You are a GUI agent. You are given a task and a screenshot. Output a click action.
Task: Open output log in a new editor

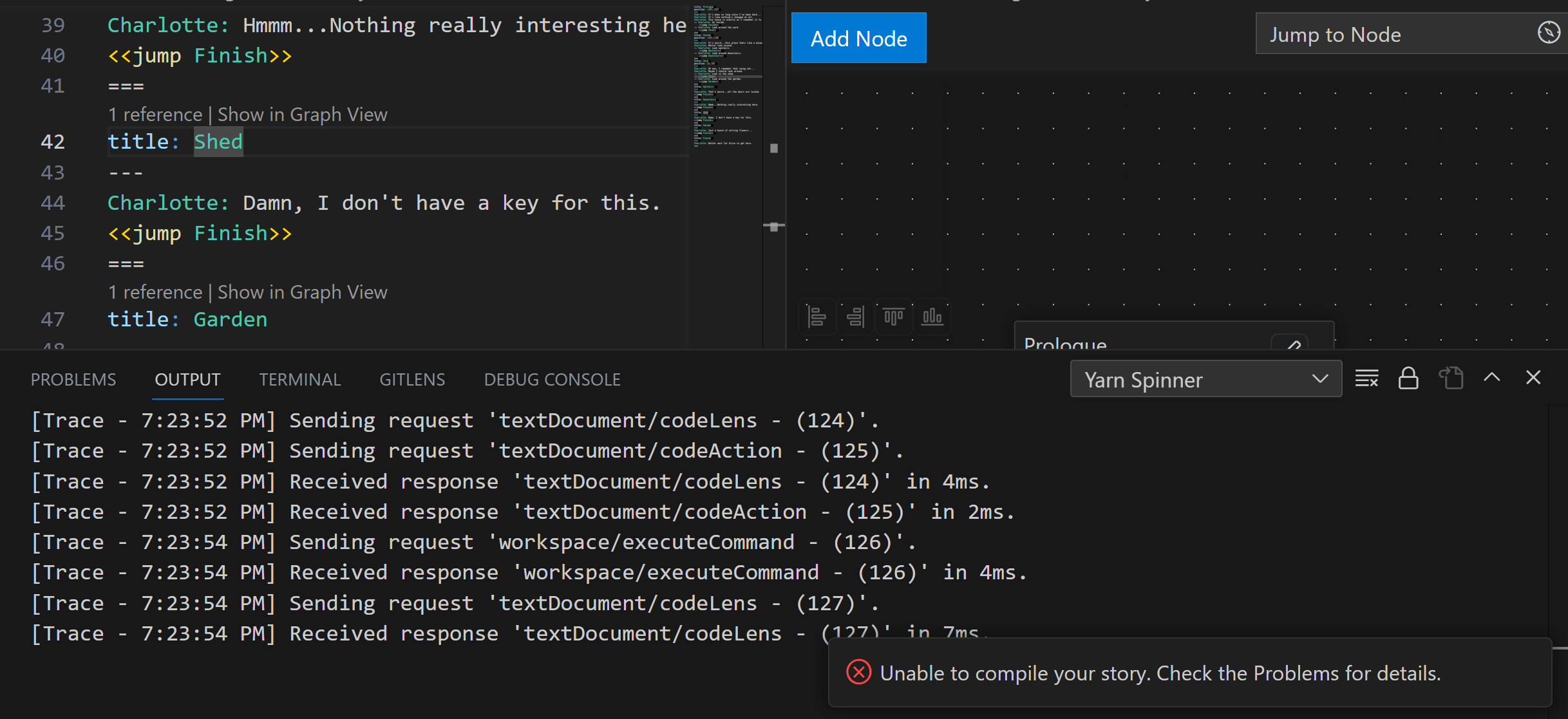tap(1451, 378)
